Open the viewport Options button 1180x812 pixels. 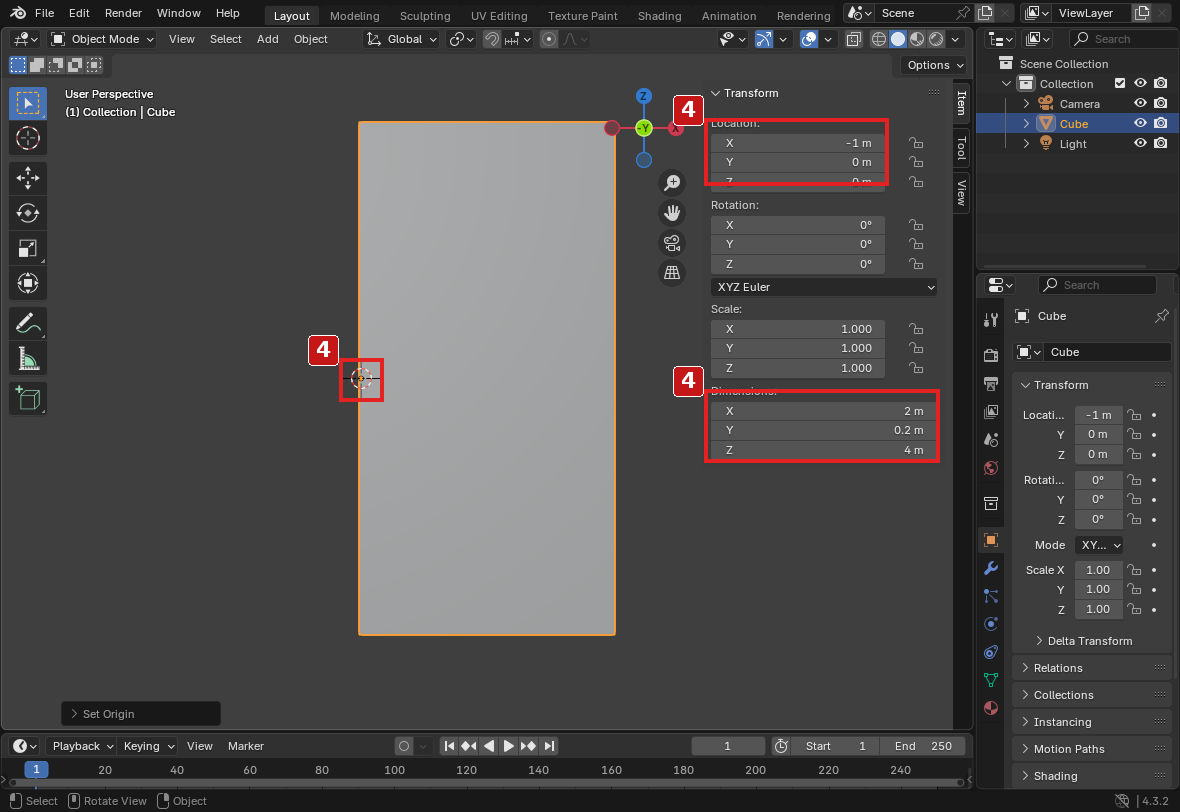(x=934, y=65)
